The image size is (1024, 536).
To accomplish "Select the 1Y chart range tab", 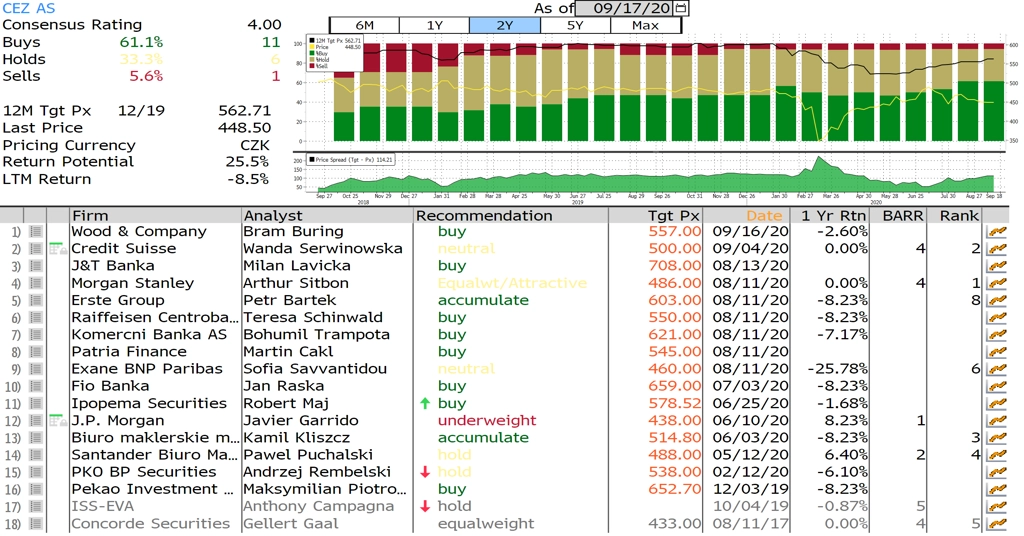I will coord(434,25).
